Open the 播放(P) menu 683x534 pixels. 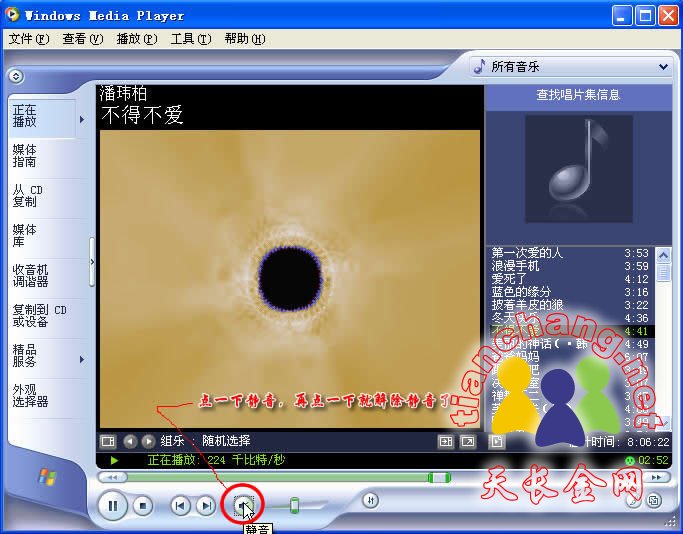point(137,39)
